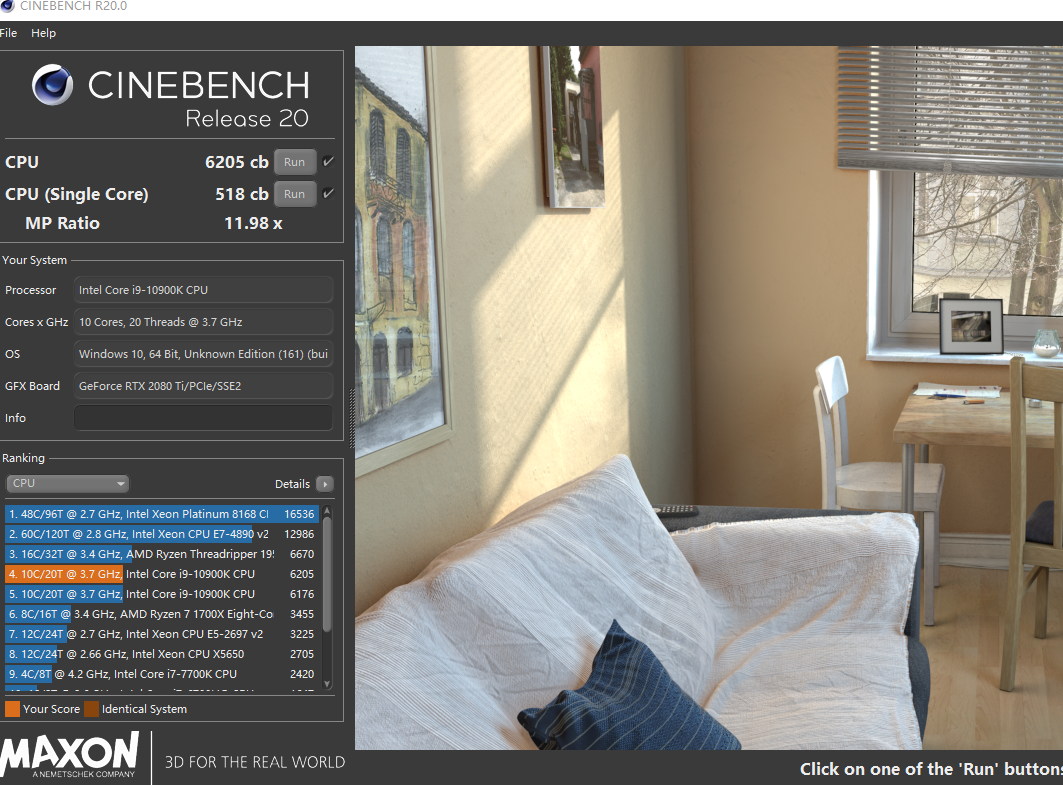Screen dimensions: 1063x785
Task: Click the Cinebench logo sphere icon
Action: [52, 85]
